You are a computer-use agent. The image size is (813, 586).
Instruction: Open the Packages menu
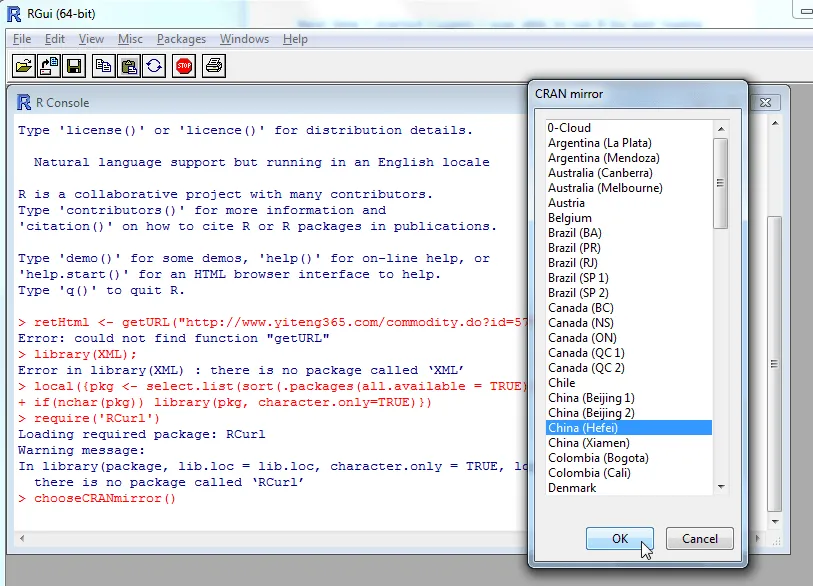point(181,39)
